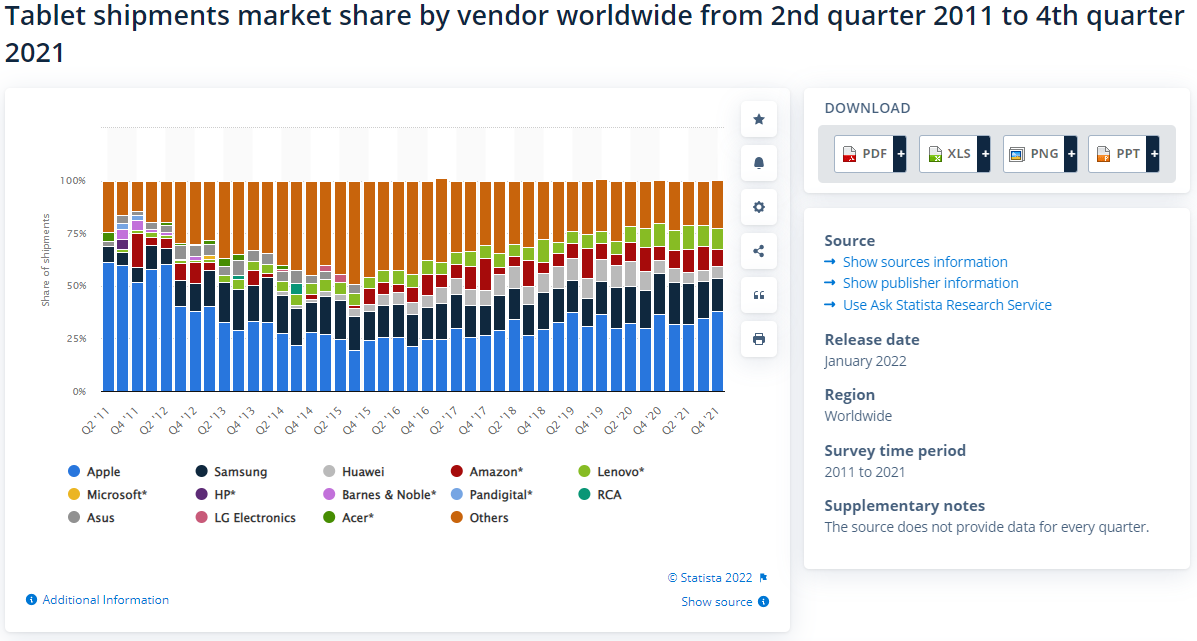Download the chart as PDF
This screenshot has width=1197, height=641.
pyautogui.click(x=870, y=154)
